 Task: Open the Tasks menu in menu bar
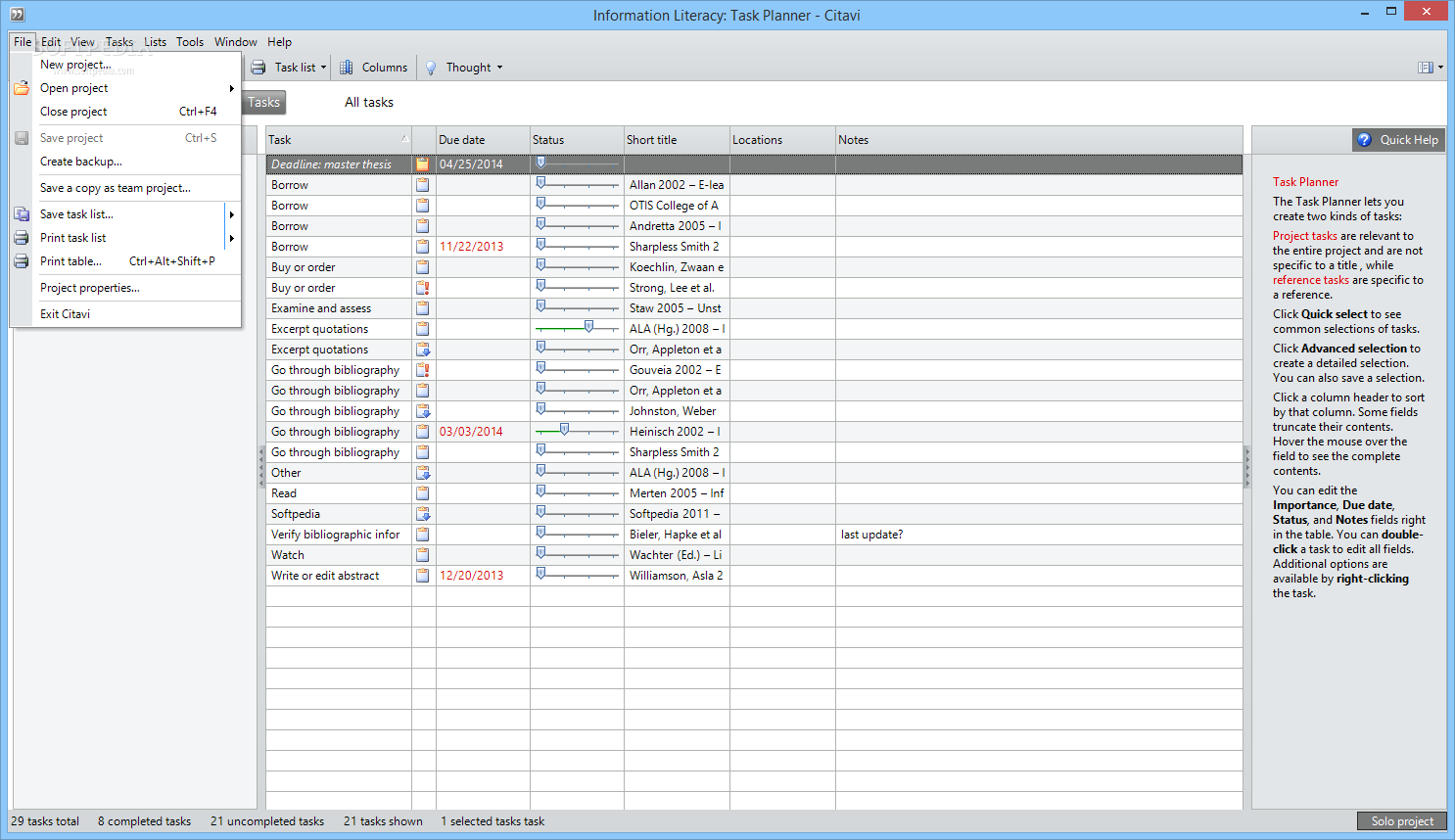click(x=119, y=42)
